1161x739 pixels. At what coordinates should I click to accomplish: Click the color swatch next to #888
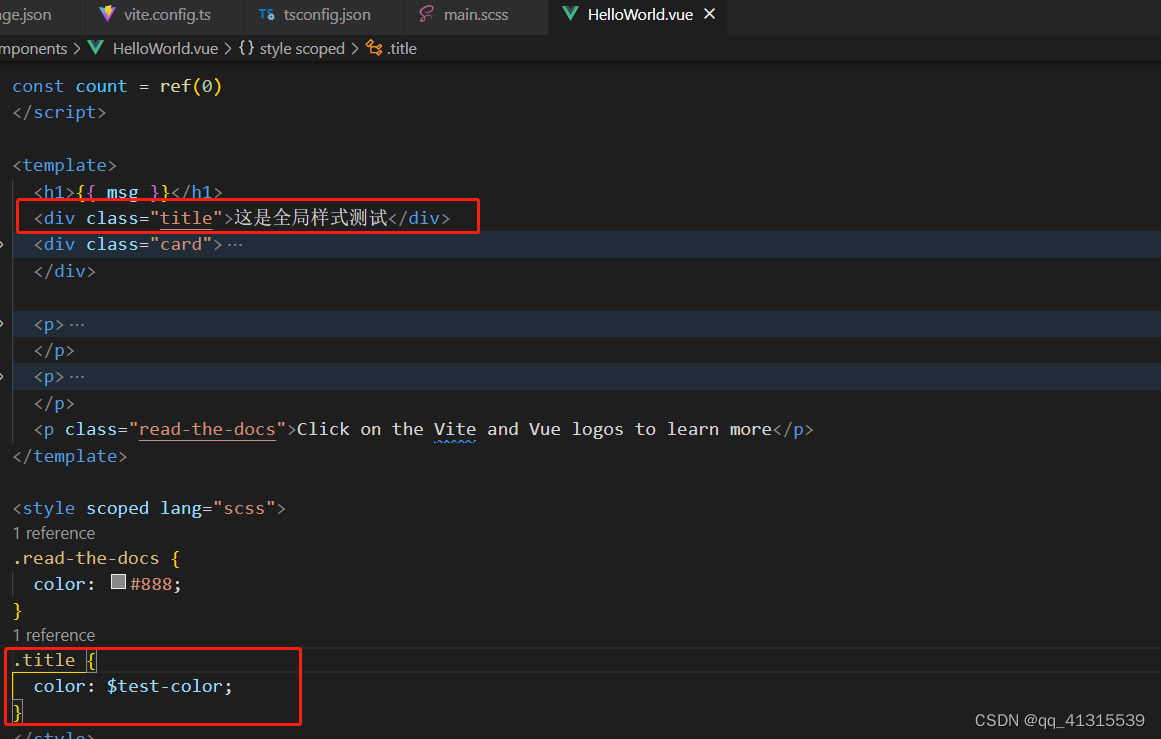[x=119, y=582]
